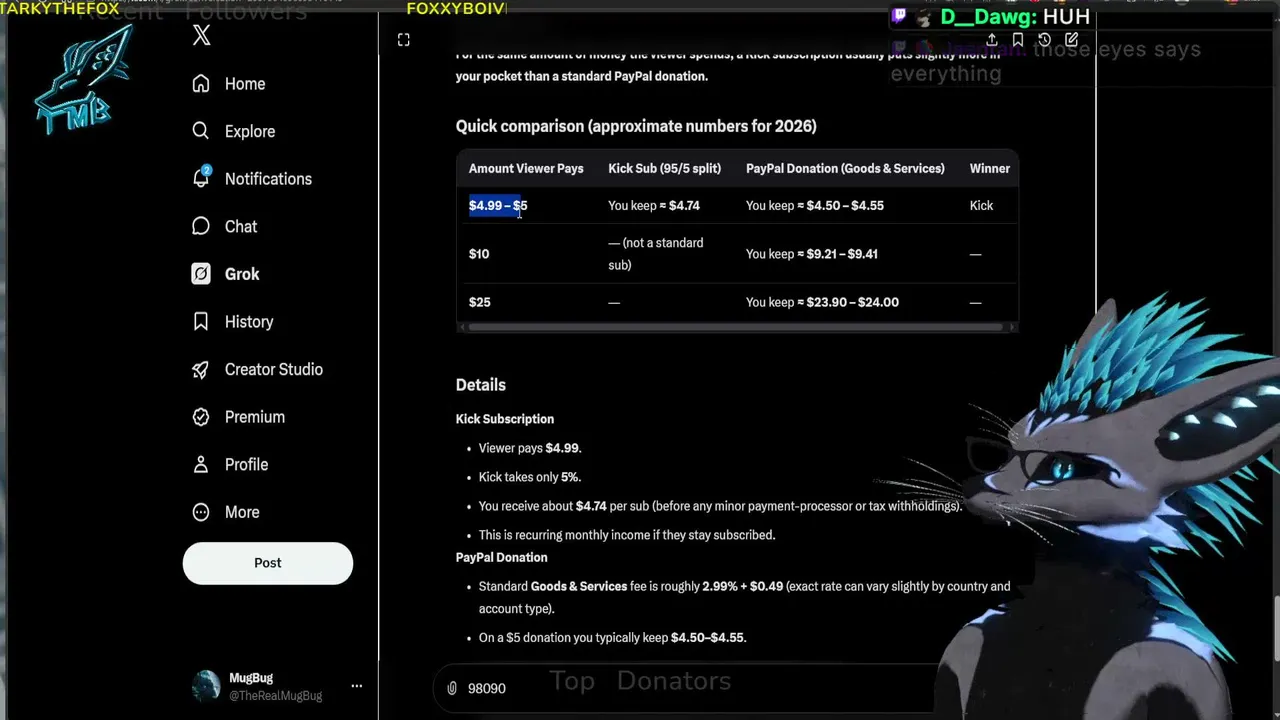Start a new Grok chat
This screenshot has width=1280, height=720.
(1071, 40)
